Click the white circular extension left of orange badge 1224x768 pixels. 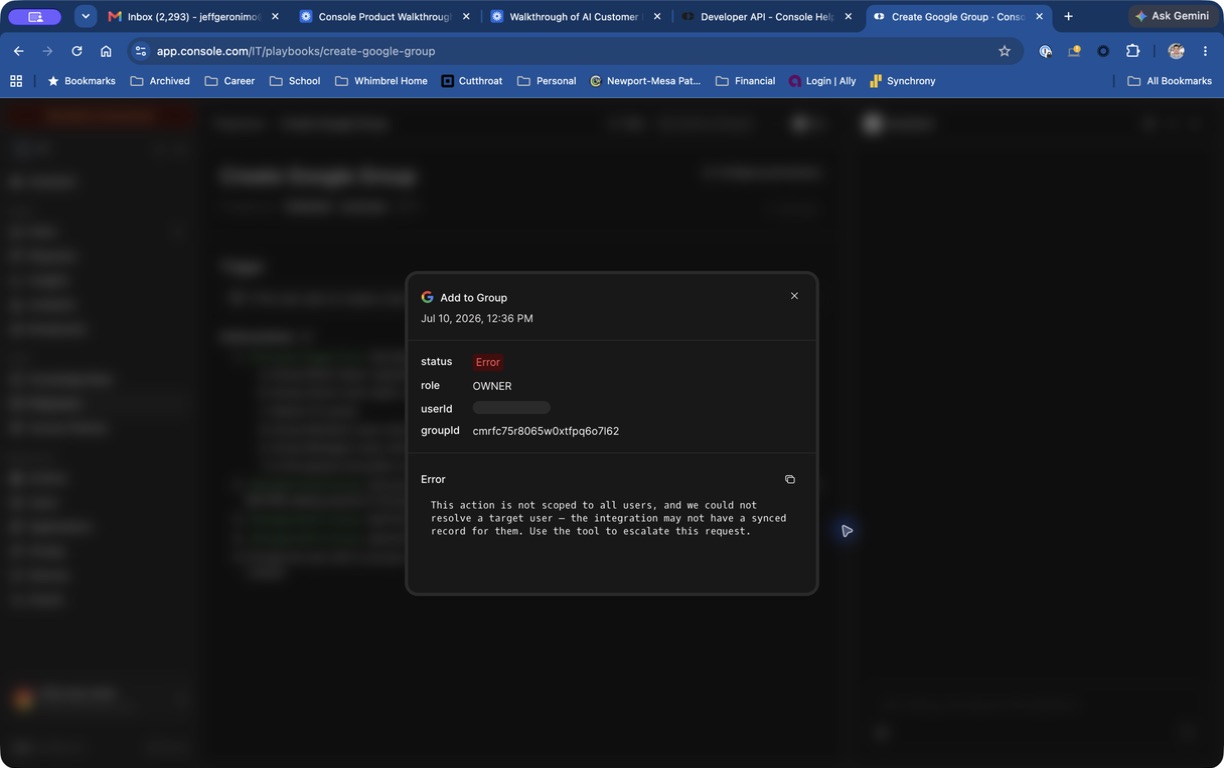pyautogui.click(x=1045, y=51)
